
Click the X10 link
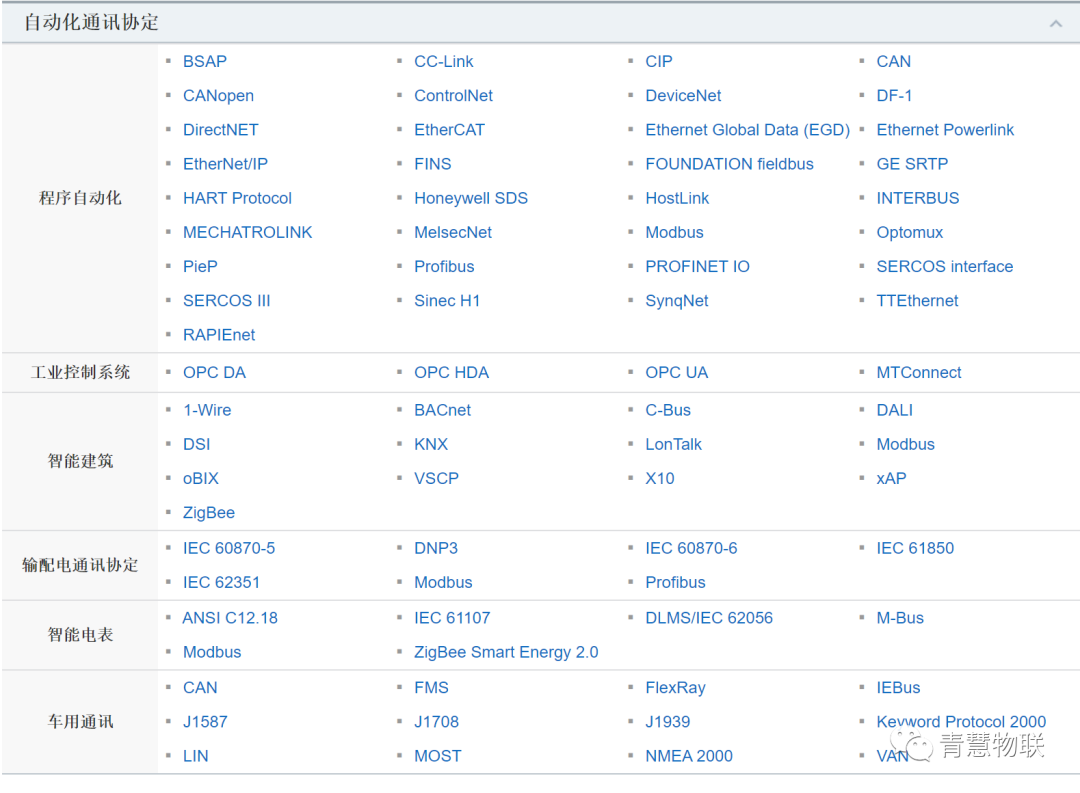tap(659, 479)
